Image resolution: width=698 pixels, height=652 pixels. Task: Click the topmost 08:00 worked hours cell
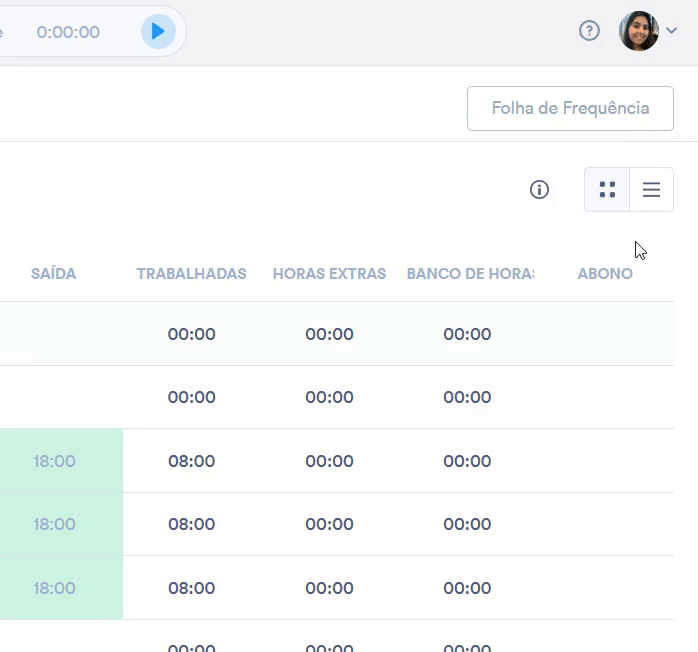point(191,461)
